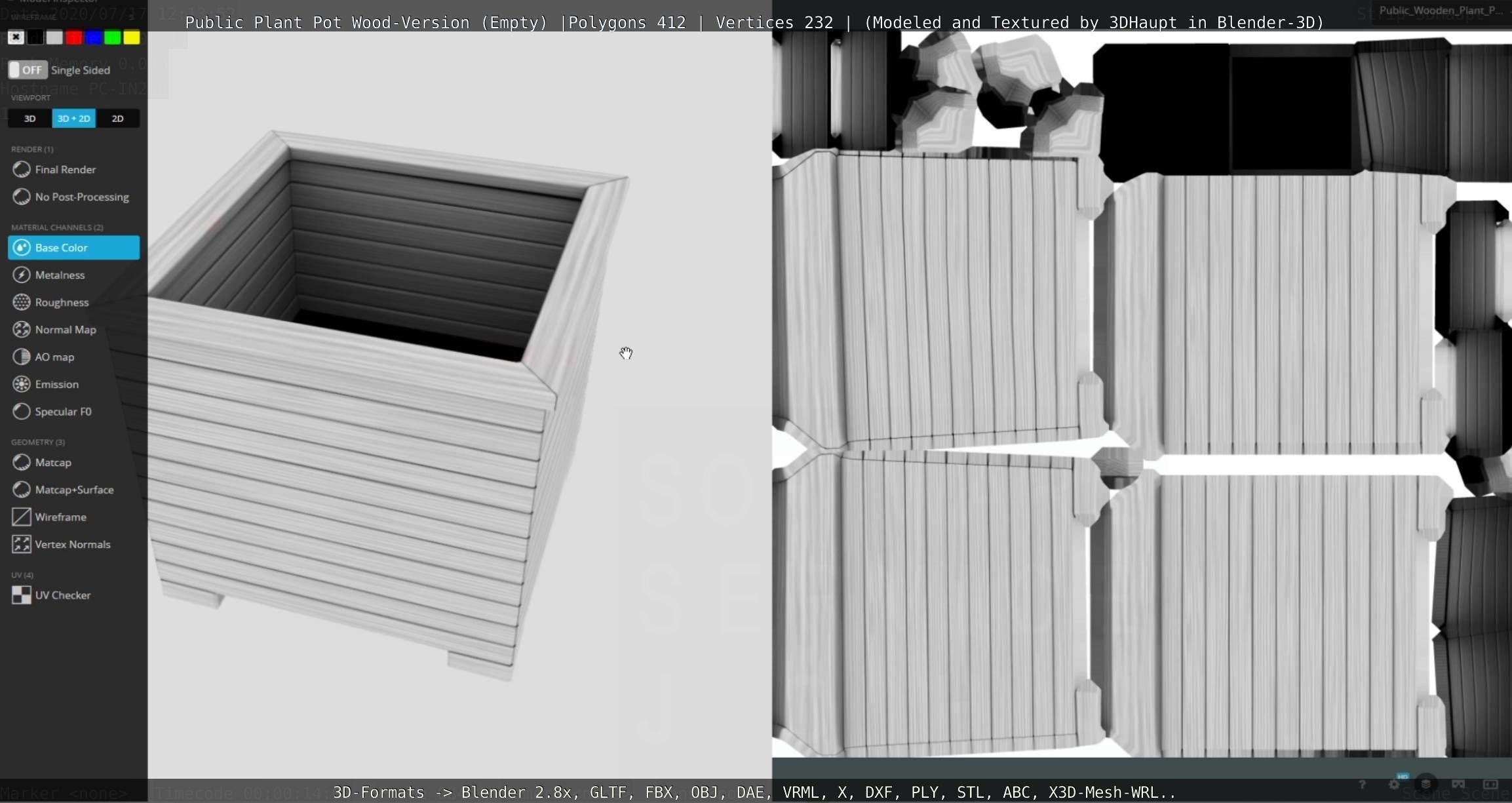1512x803 pixels.
Task: Click the Matcap sphere icon
Action: 22,462
